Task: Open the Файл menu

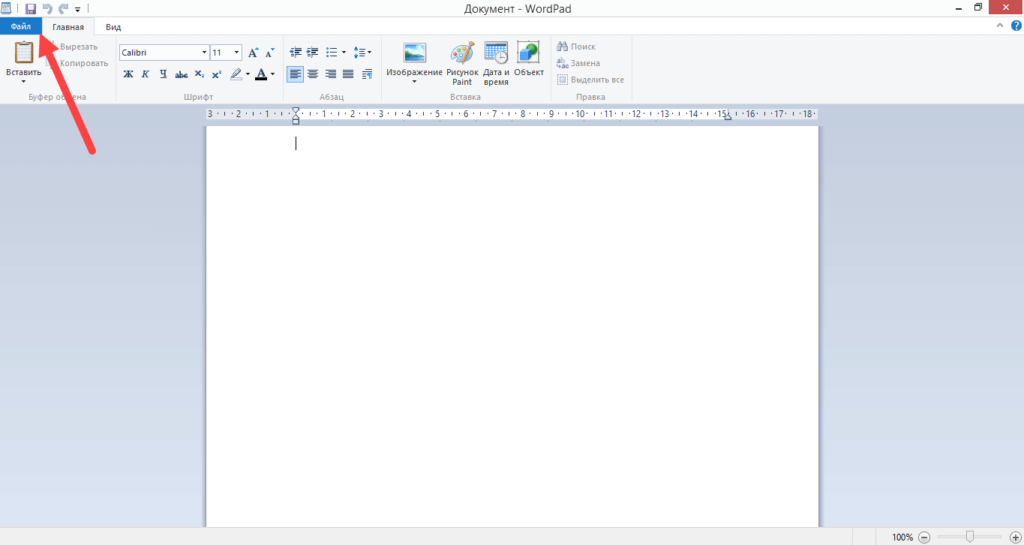Action: tap(20, 27)
